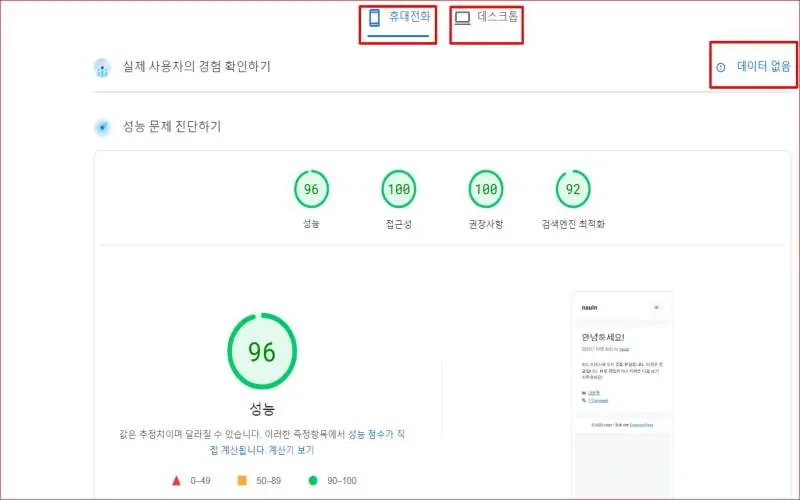Click the mobile phone icon in 휴대전화 tab

(374, 18)
